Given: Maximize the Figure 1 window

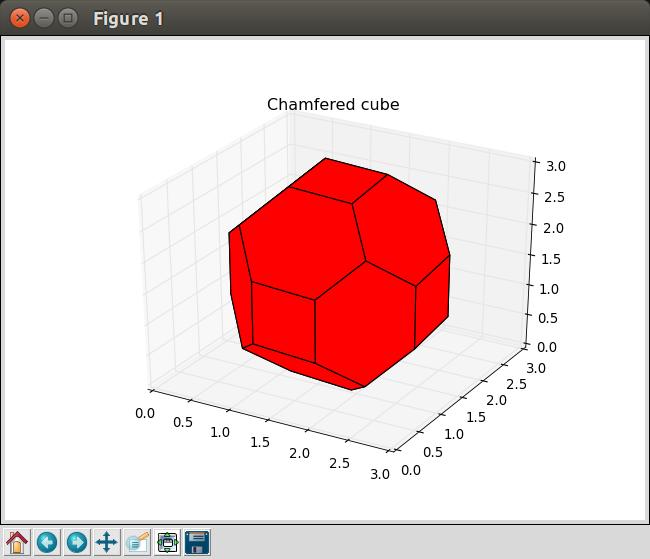Looking at the screenshot, I should [x=67, y=18].
